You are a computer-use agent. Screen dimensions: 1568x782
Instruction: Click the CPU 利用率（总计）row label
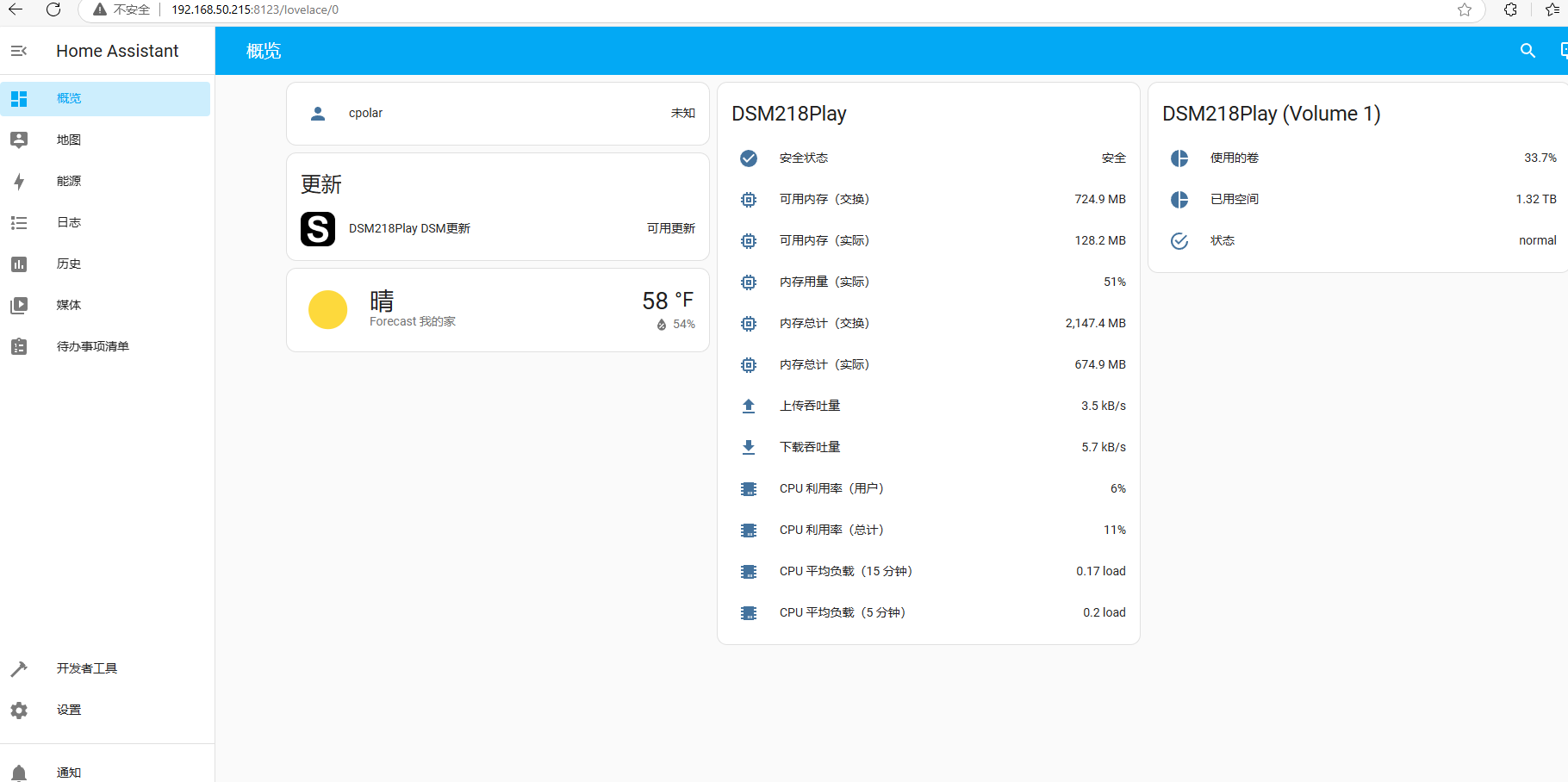(831, 531)
